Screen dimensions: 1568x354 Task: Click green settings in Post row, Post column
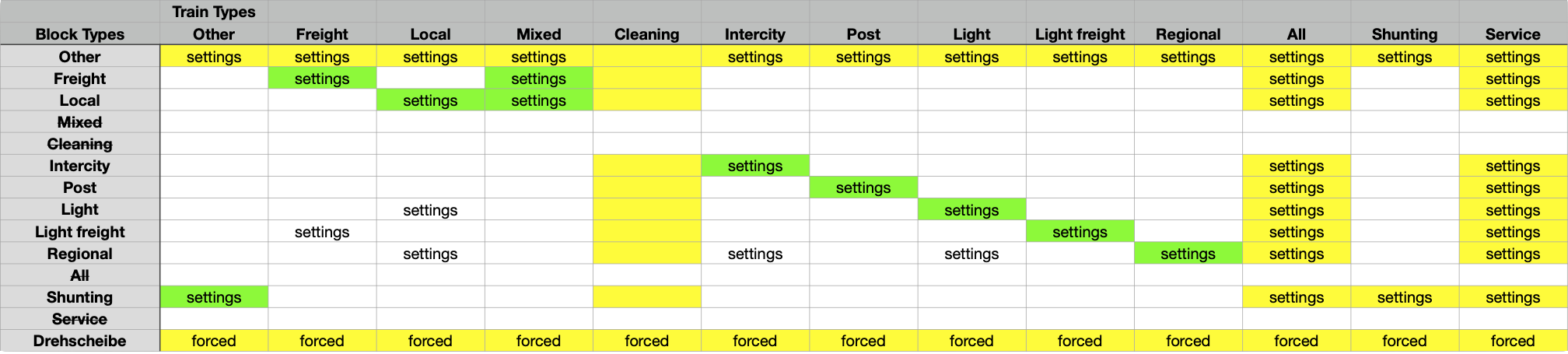point(863,188)
